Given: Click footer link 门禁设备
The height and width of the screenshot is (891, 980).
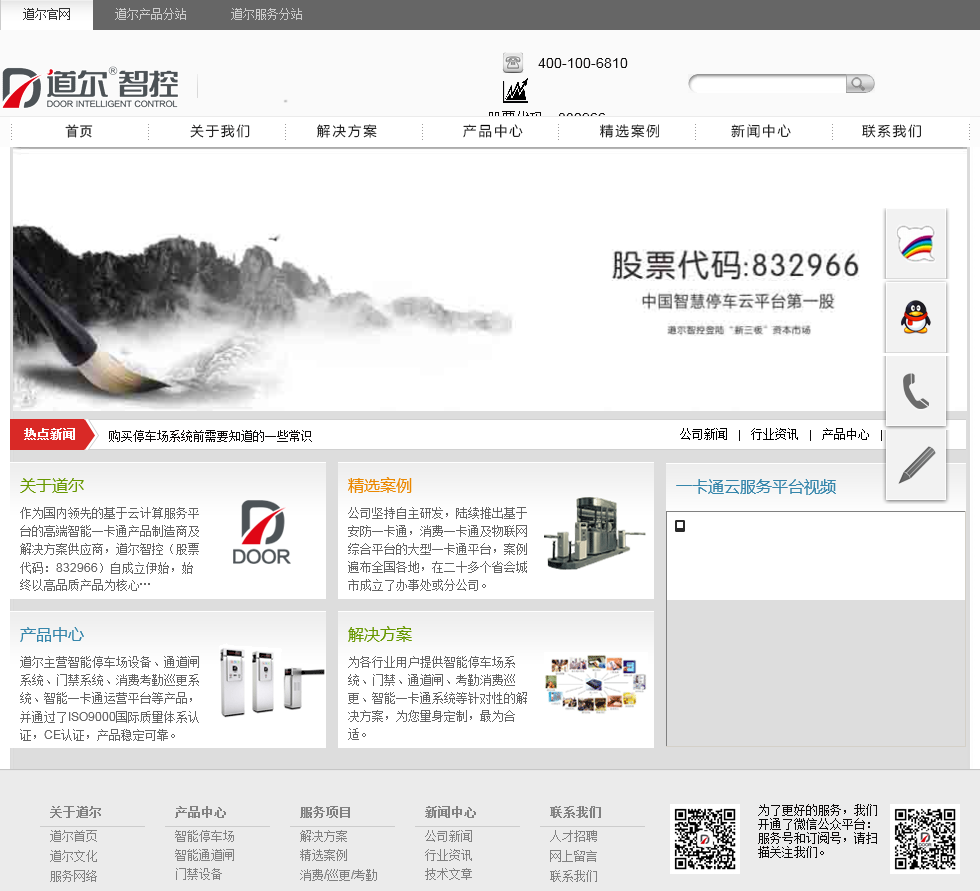Looking at the screenshot, I should point(198,874).
